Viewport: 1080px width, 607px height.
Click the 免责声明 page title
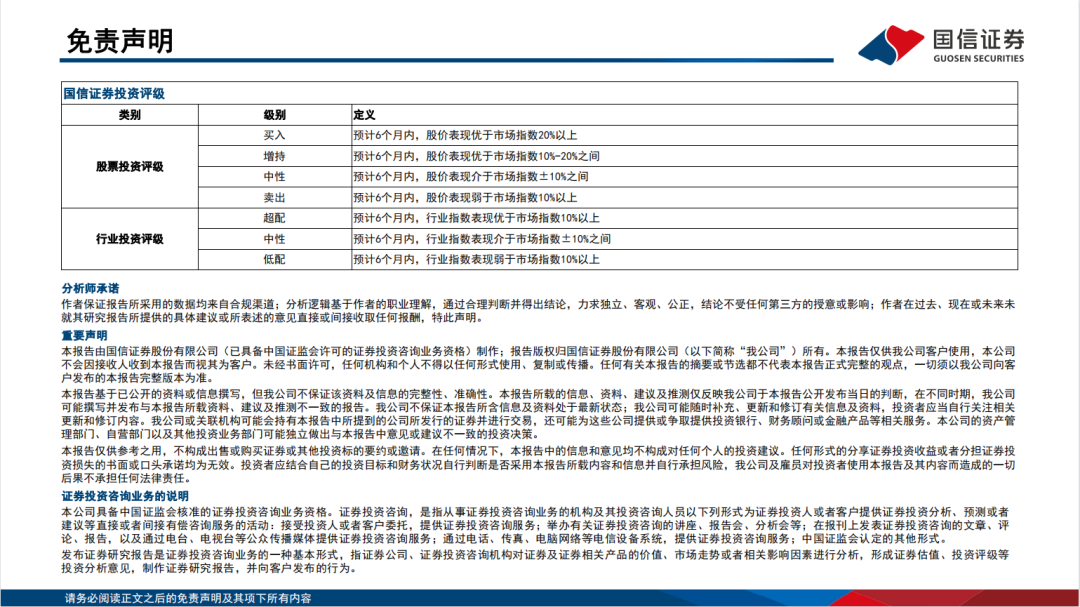point(120,41)
